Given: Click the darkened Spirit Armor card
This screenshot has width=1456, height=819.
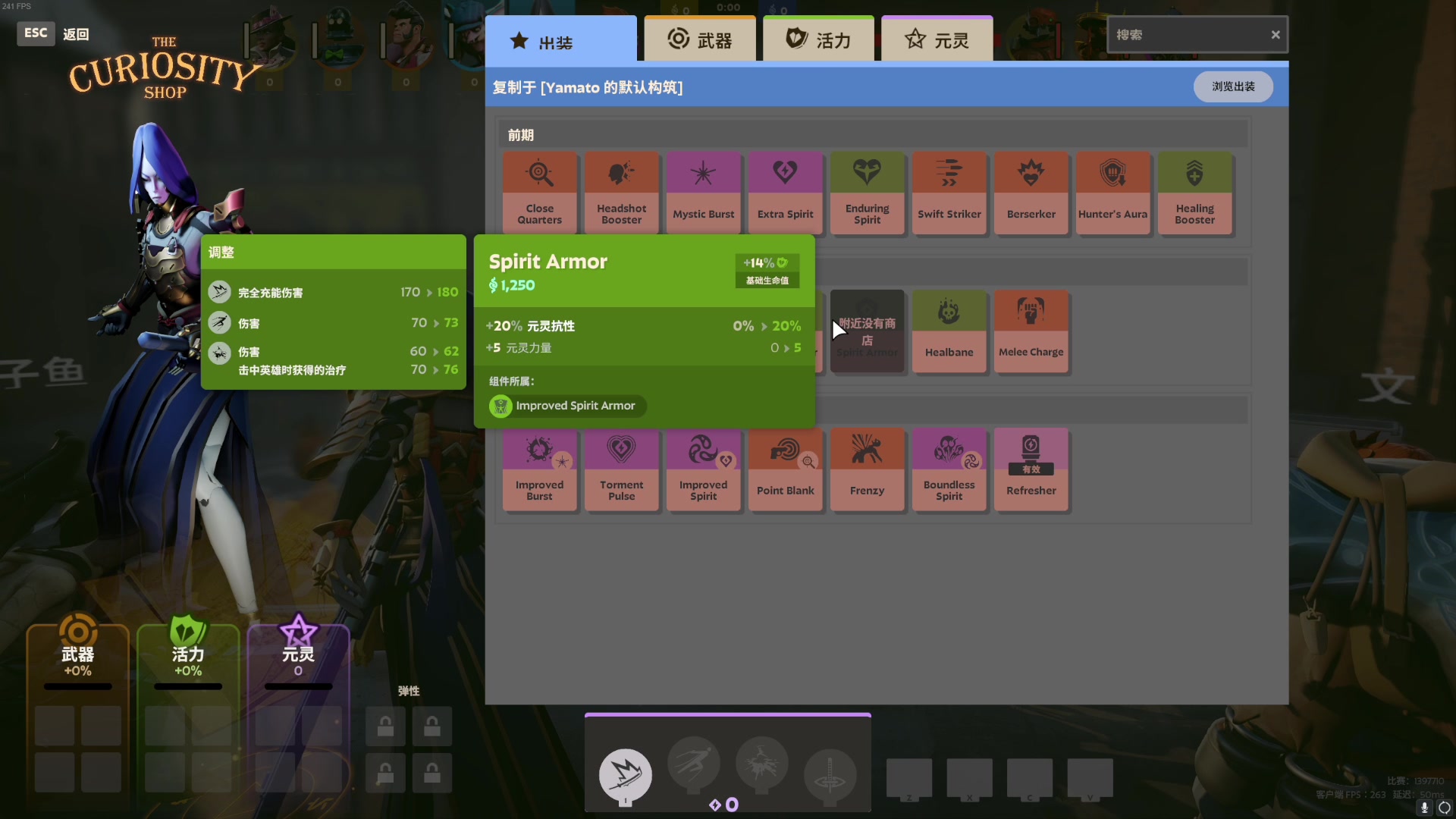Looking at the screenshot, I should (x=868, y=331).
